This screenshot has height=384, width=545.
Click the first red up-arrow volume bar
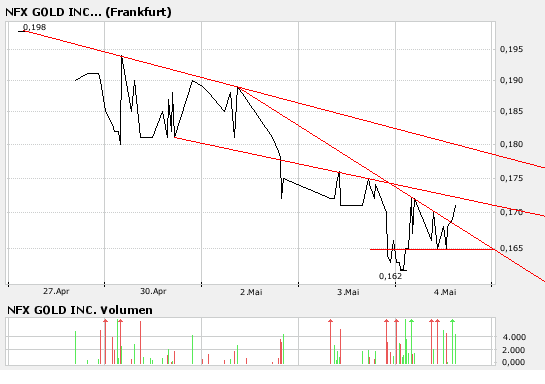click(105, 342)
